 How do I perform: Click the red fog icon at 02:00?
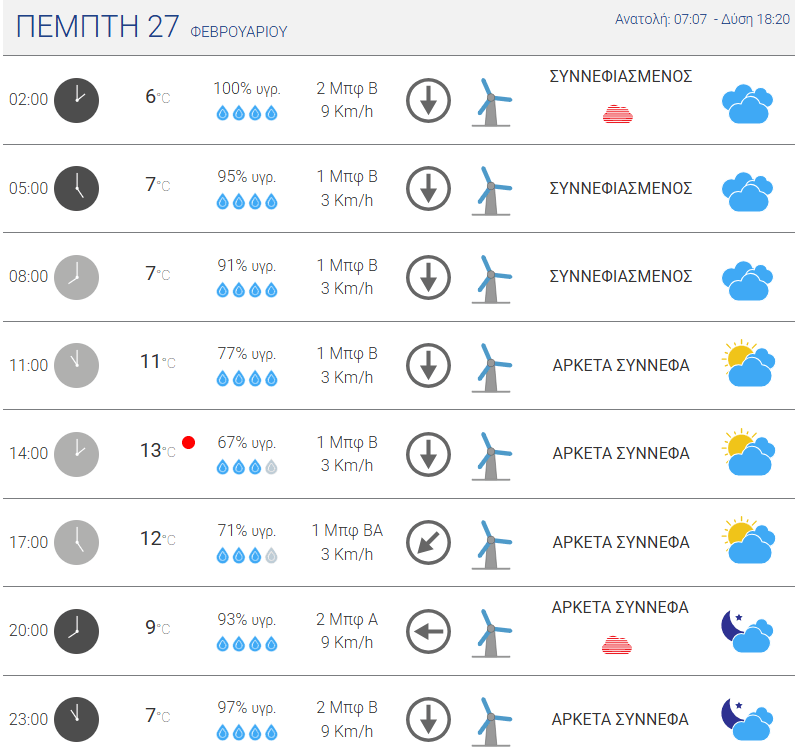(618, 114)
